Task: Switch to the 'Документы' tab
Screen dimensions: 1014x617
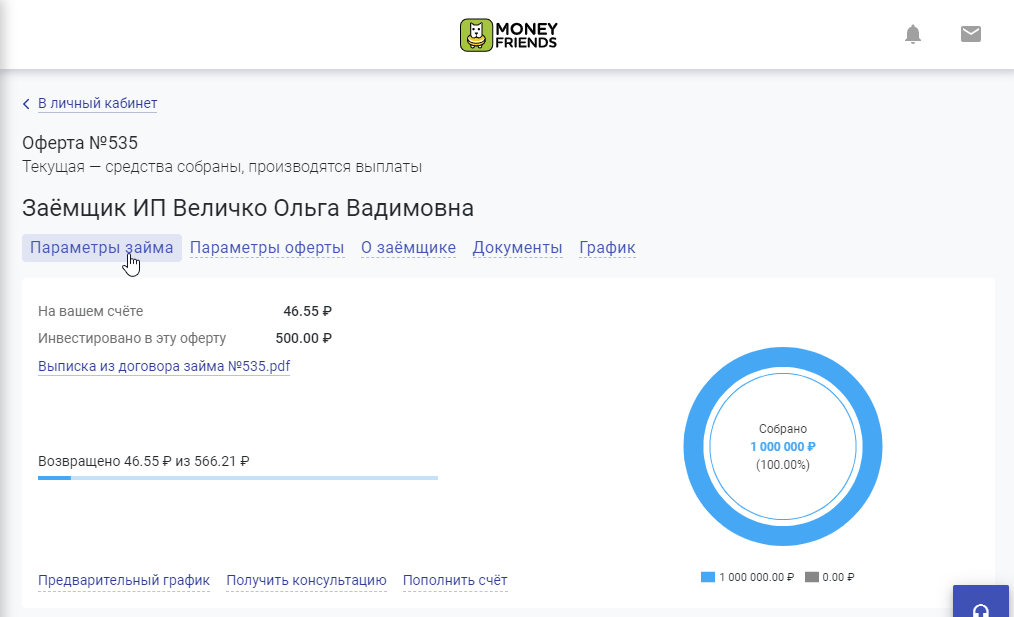Action: click(x=517, y=248)
